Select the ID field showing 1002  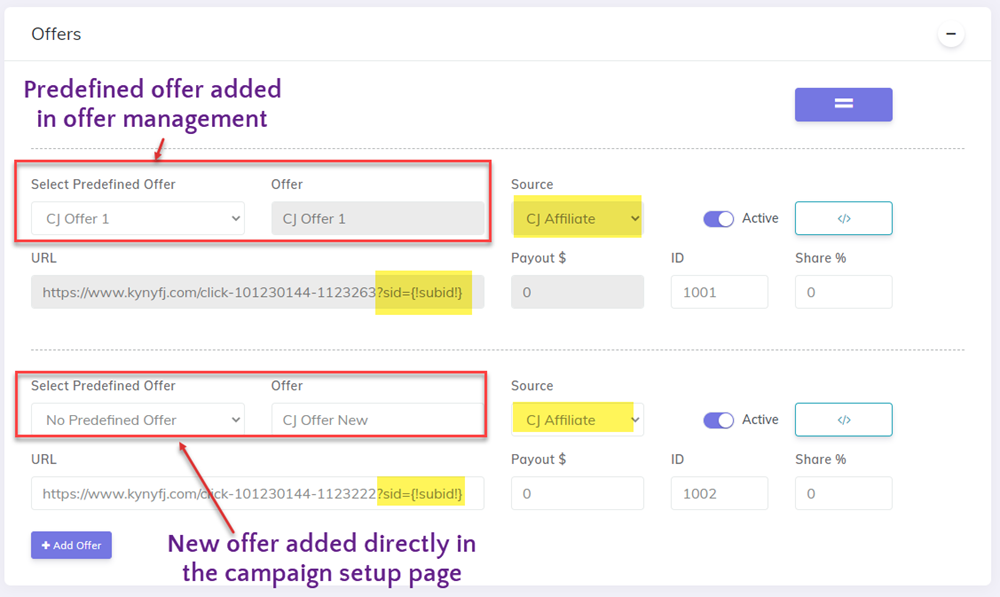click(x=719, y=493)
